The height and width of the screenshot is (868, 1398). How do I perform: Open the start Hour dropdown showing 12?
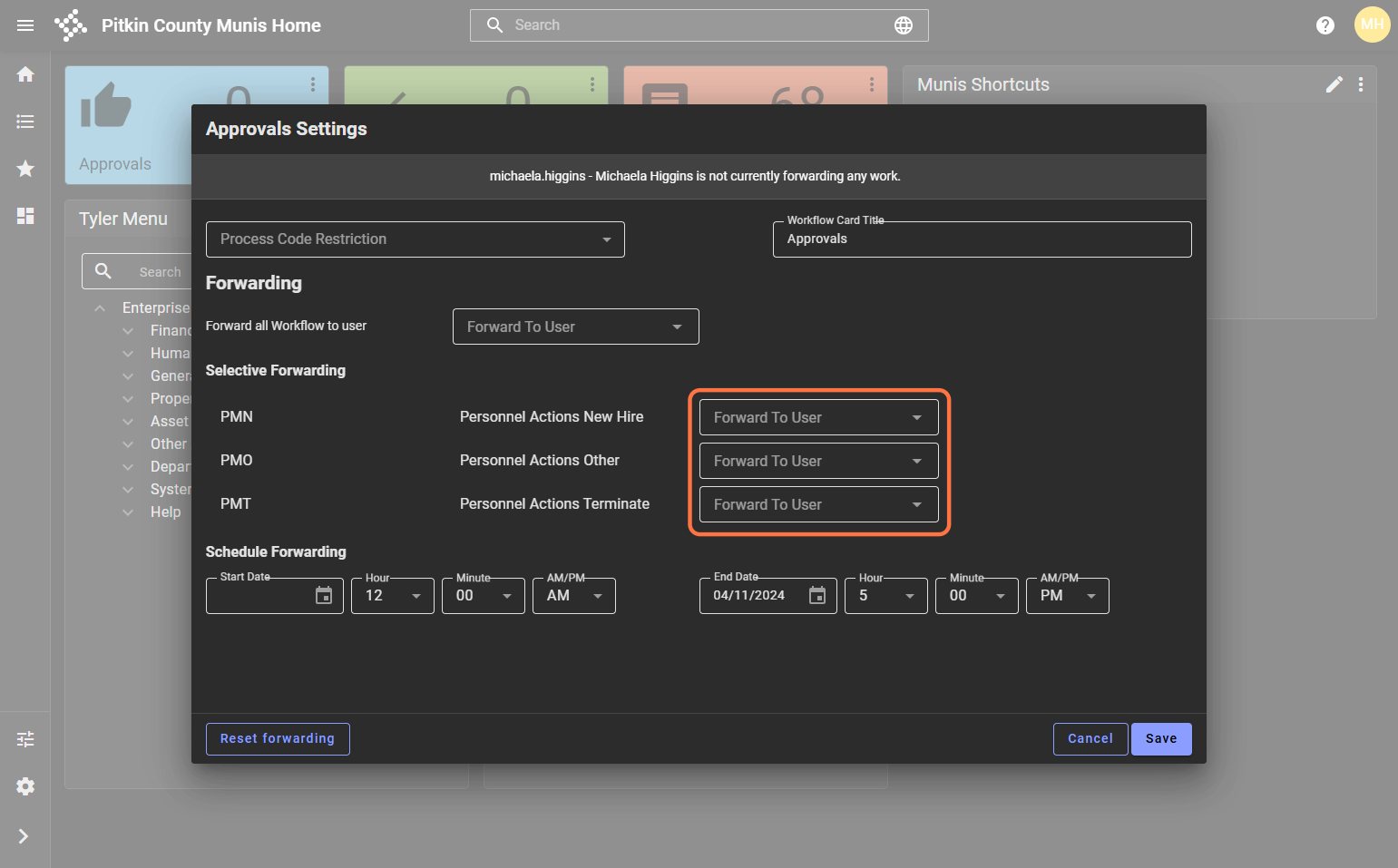(x=393, y=596)
